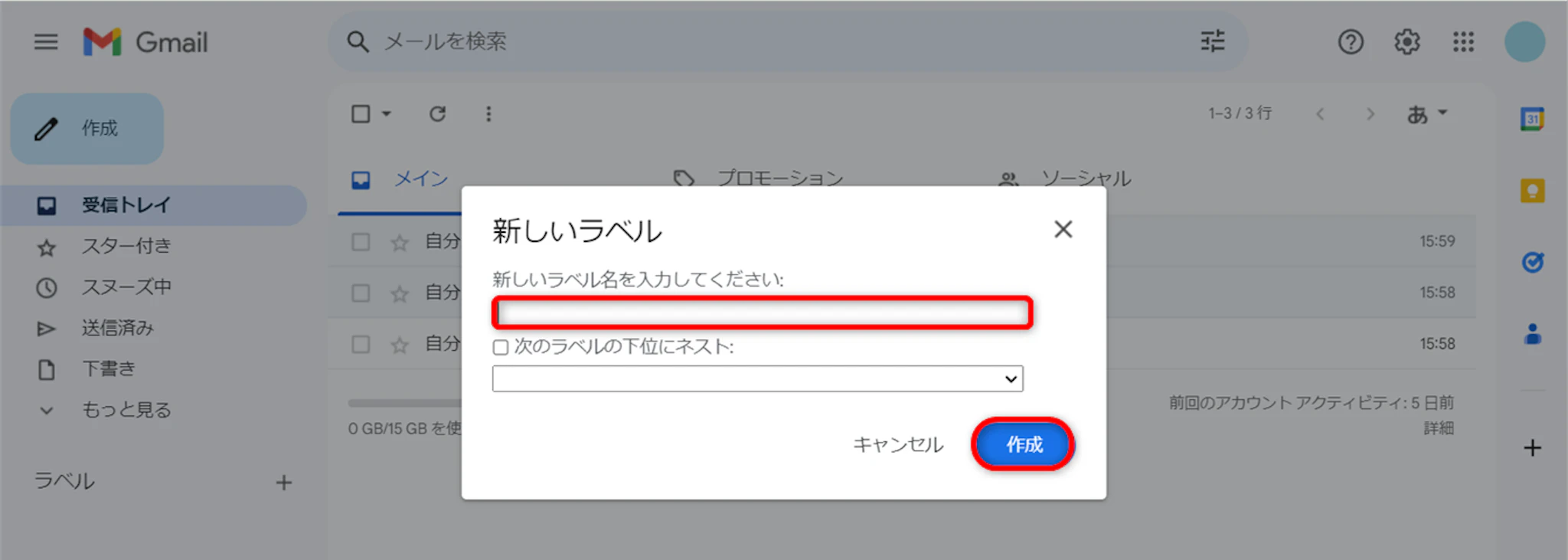The width and height of the screenshot is (1568, 560).
Task: Go to the older messages page arrow
Action: point(1370,114)
